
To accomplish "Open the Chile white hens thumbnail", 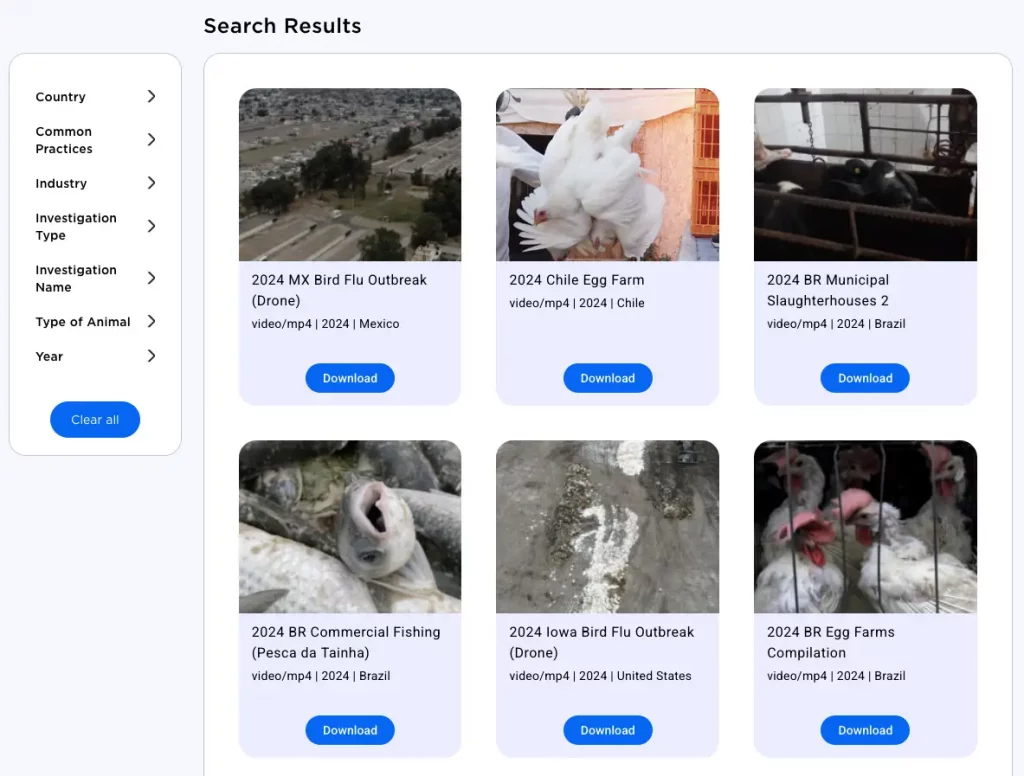I will click(x=607, y=175).
